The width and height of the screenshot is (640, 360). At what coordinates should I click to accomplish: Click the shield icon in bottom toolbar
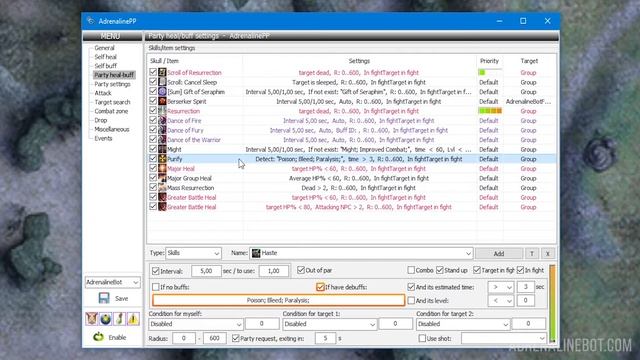coord(91,319)
